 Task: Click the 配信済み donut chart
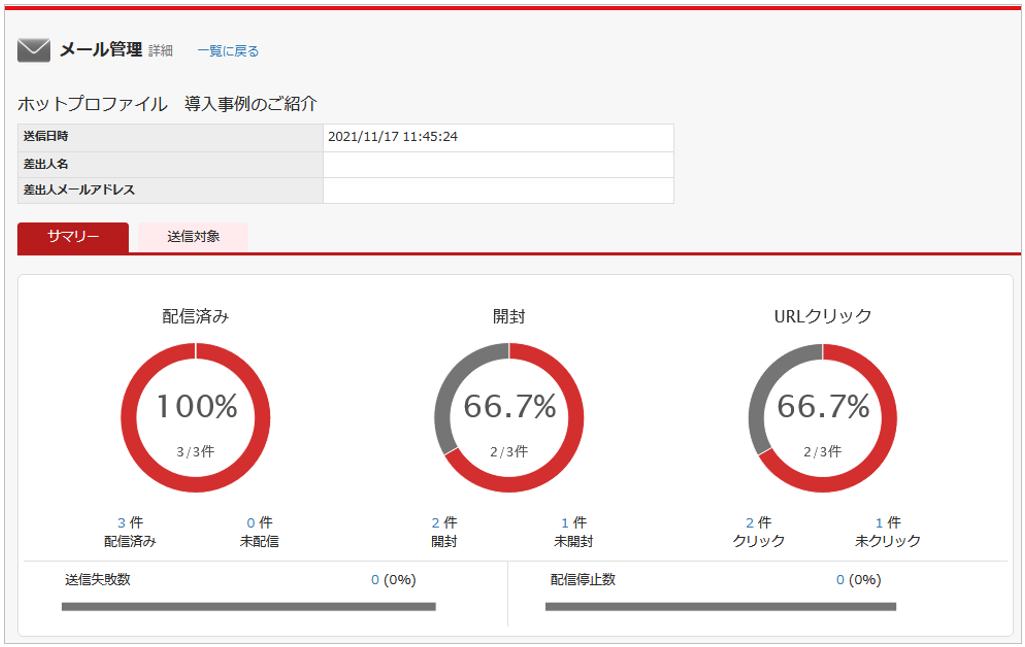click(196, 417)
